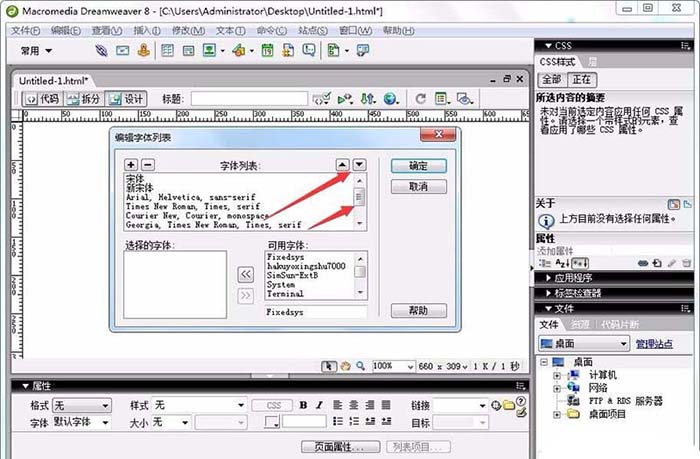This screenshot has height=459, width=700.
Task: Show All CSS mode
Action: tap(552, 79)
